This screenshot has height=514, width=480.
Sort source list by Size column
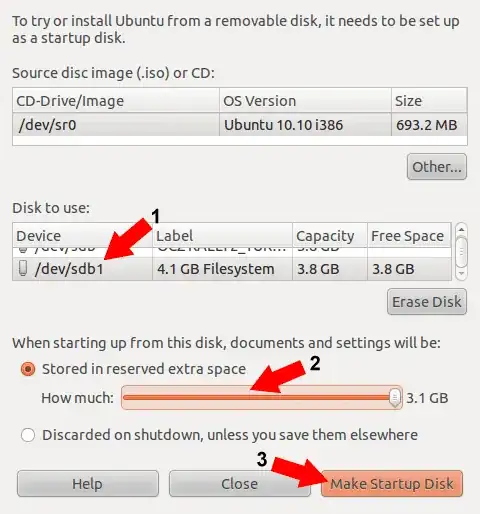[429, 101]
